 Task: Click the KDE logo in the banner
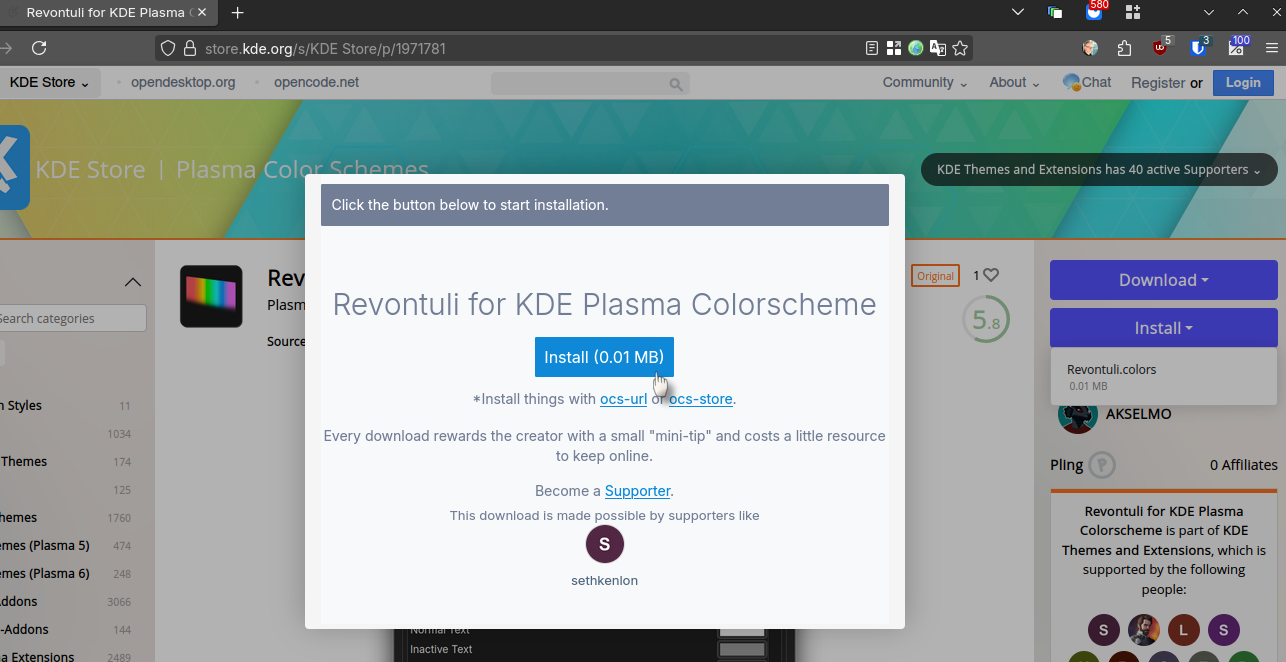pyautogui.click(x=12, y=167)
